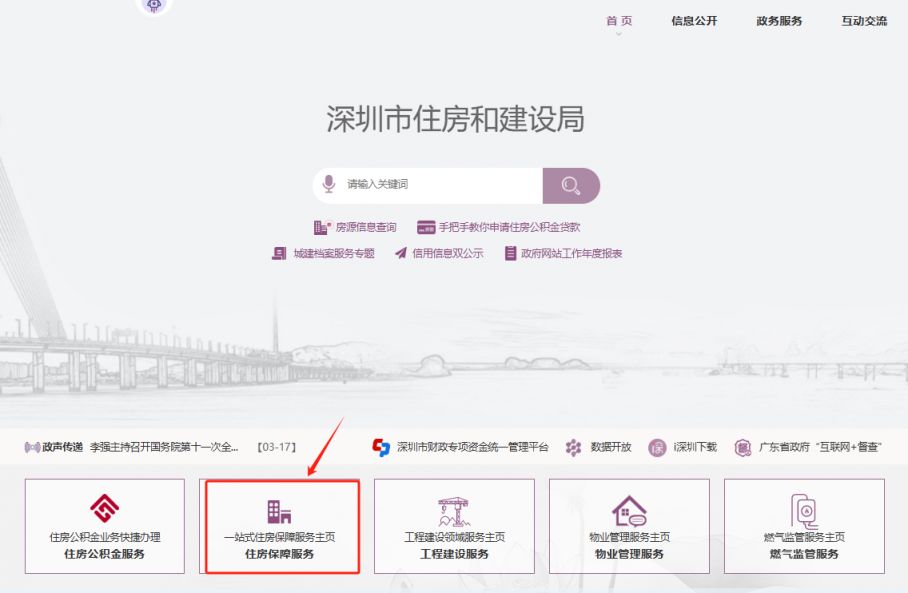
Task: Open the 工程建设服务 construction crane icon
Action: coord(453,510)
